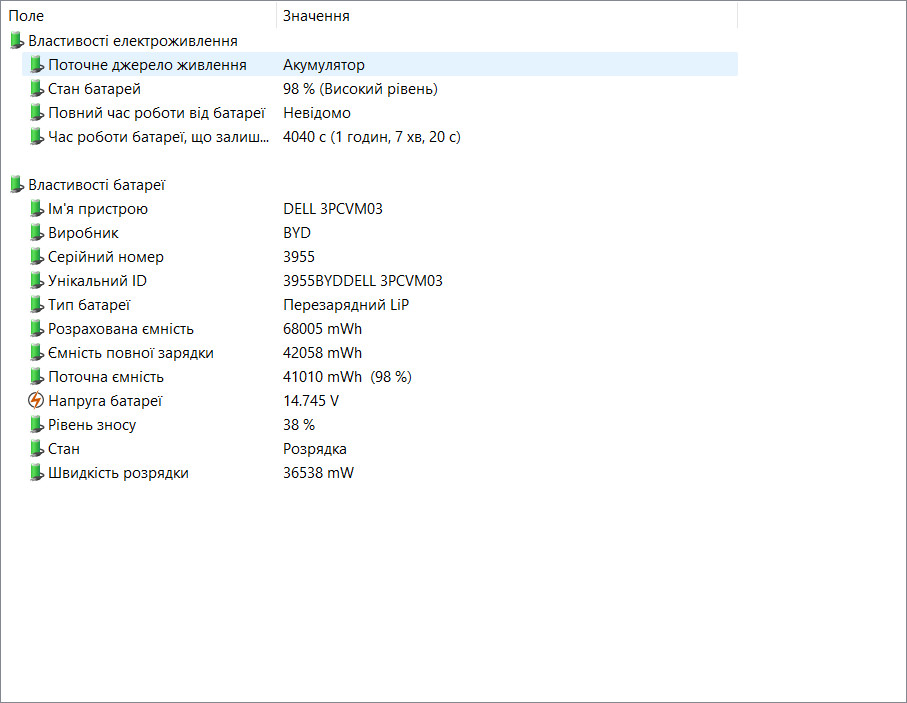907x703 pixels.
Task: Click the value Невідомо
Action: (x=316, y=113)
